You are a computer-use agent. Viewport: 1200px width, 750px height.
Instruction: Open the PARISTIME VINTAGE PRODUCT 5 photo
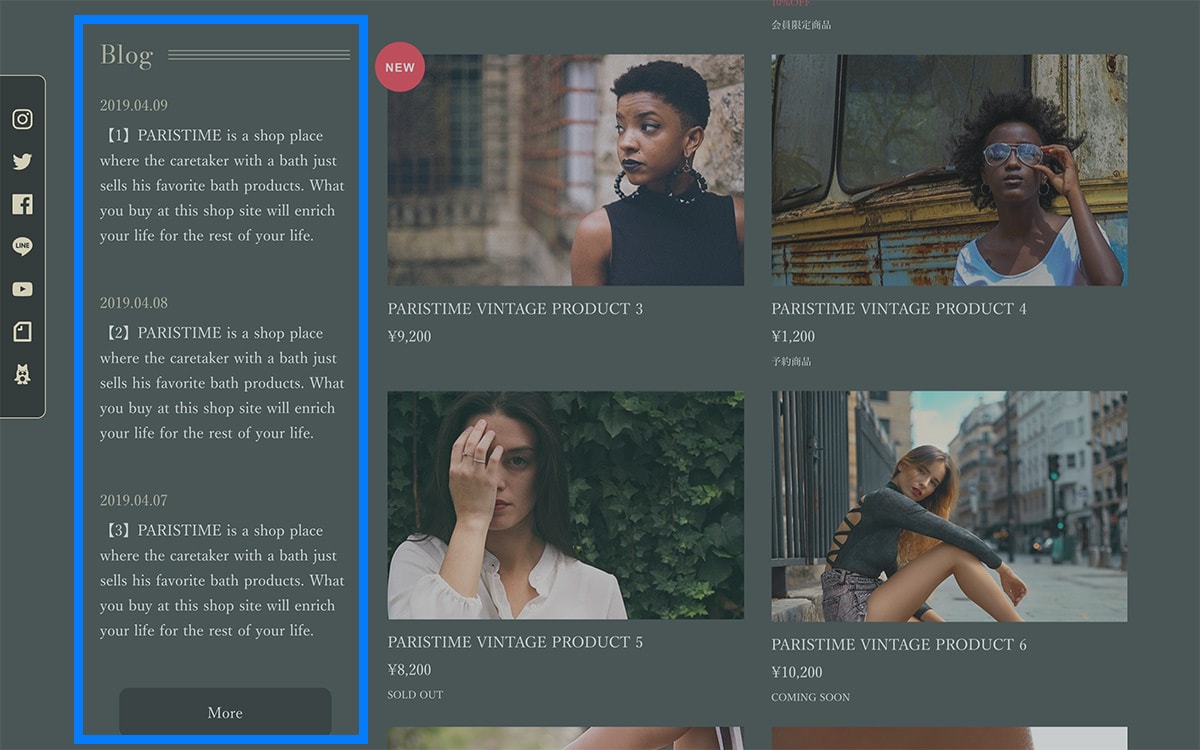pos(566,505)
